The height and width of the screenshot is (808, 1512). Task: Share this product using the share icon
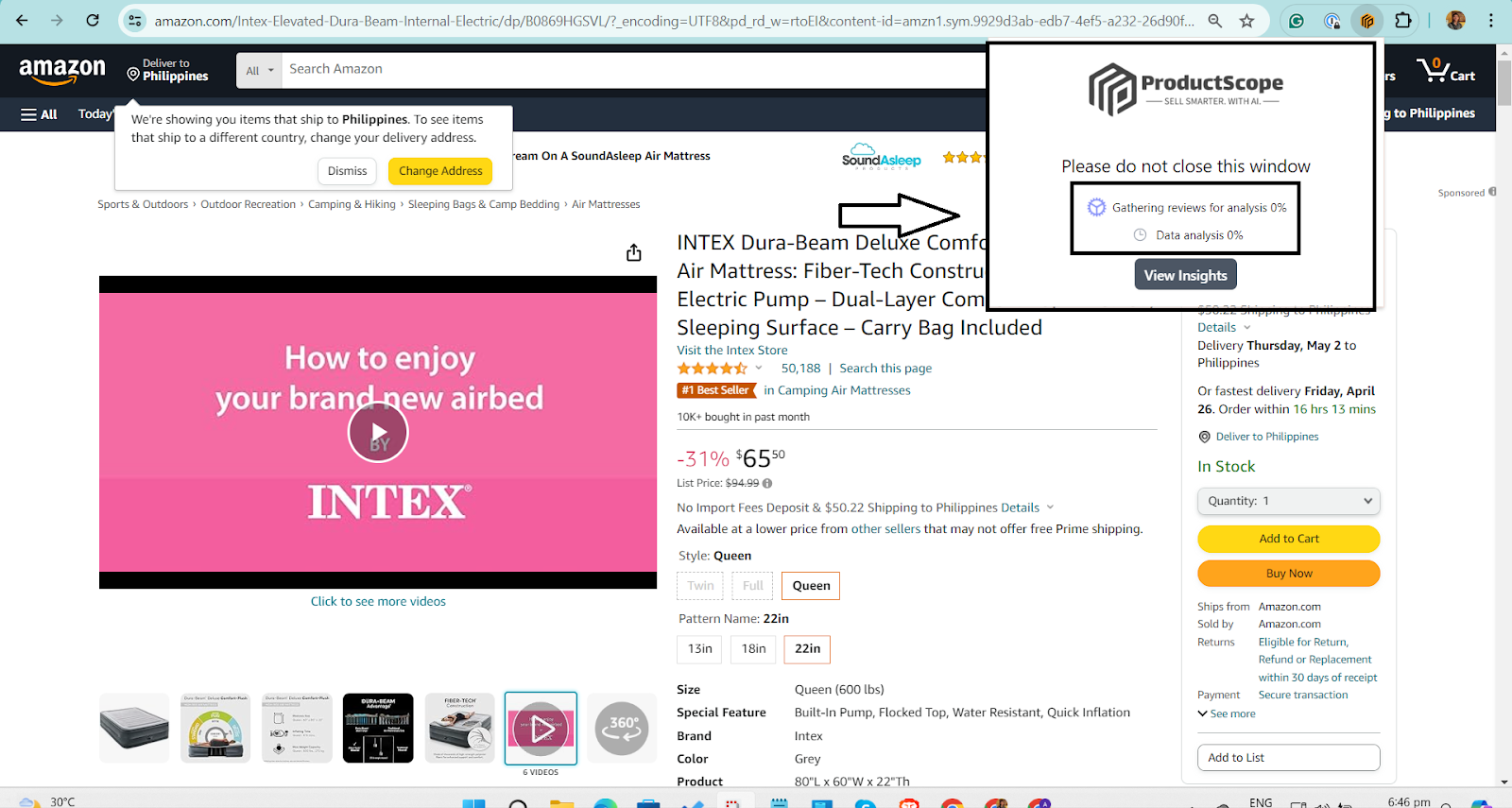coord(634,252)
